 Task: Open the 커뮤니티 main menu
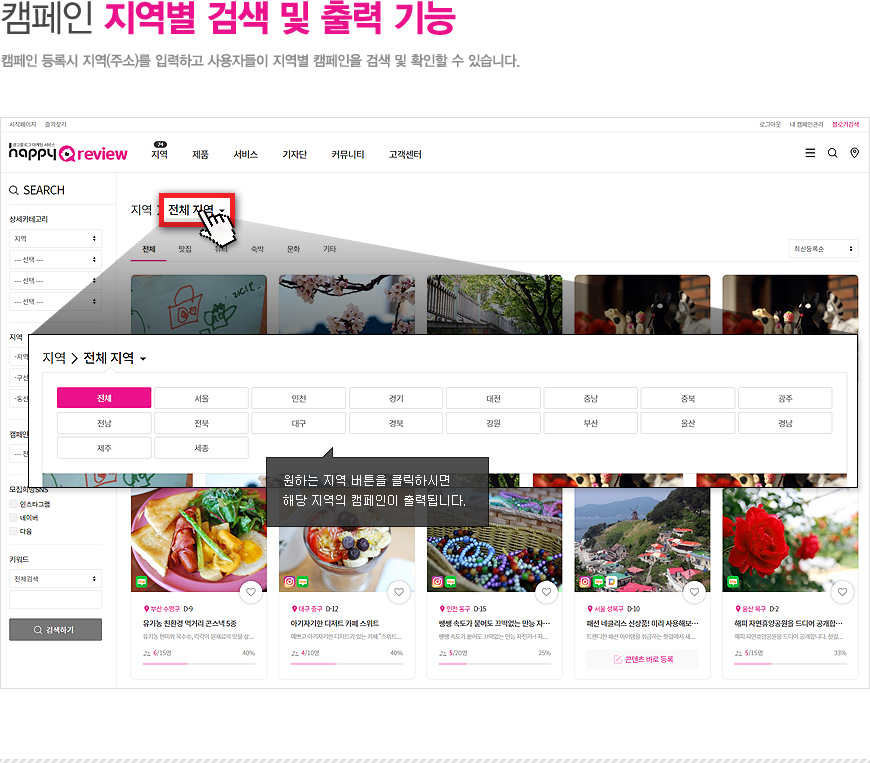(347, 154)
